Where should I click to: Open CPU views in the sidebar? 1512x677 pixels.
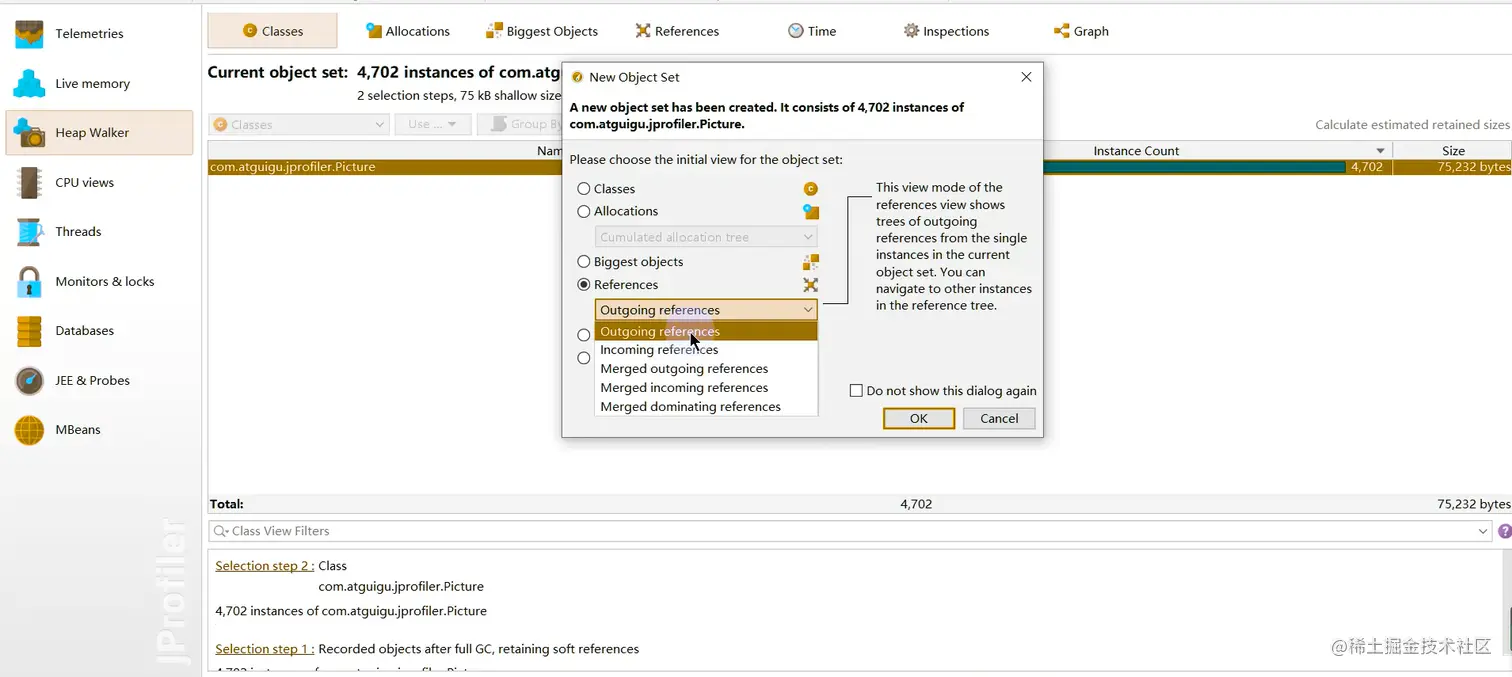click(98, 183)
